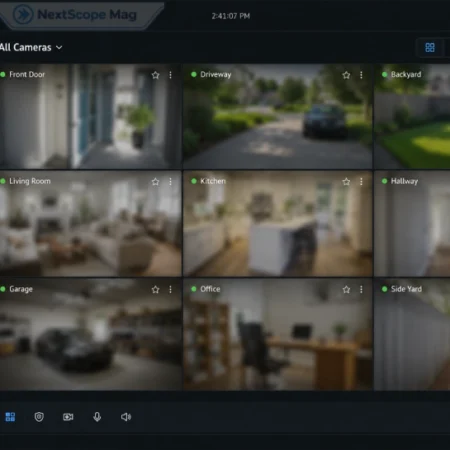Switch to grid layout at top right
The image size is (450, 450).
coord(430,48)
